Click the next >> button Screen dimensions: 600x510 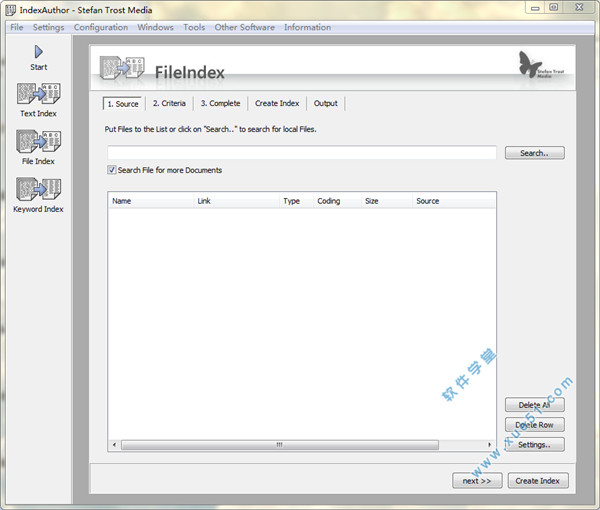tap(477, 481)
